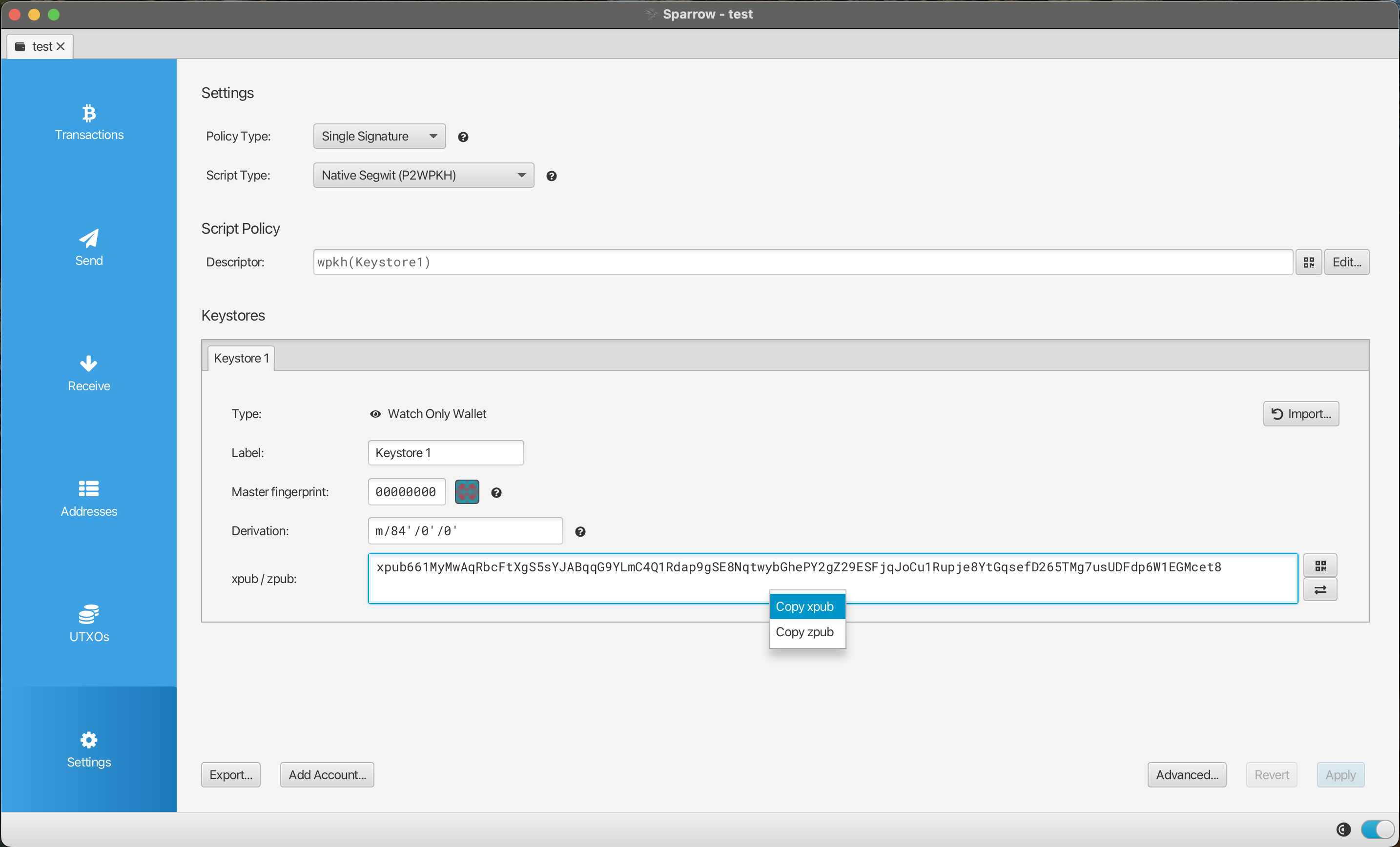Open the Script Type combo box
The width and height of the screenshot is (1400, 847).
[x=423, y=176]
